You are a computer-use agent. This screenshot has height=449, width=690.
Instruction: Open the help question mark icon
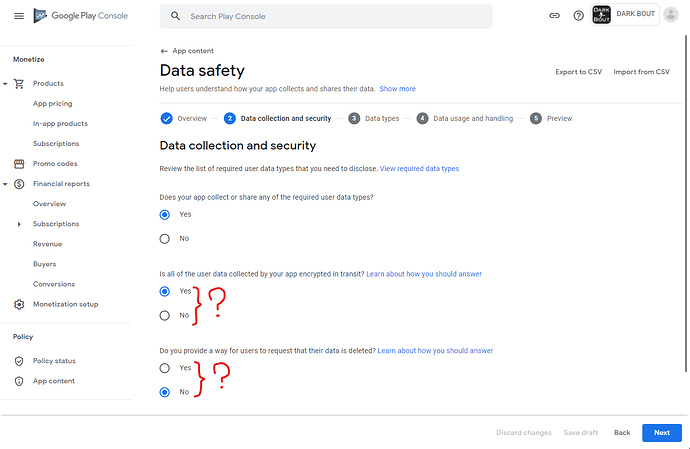click(578, 16)
